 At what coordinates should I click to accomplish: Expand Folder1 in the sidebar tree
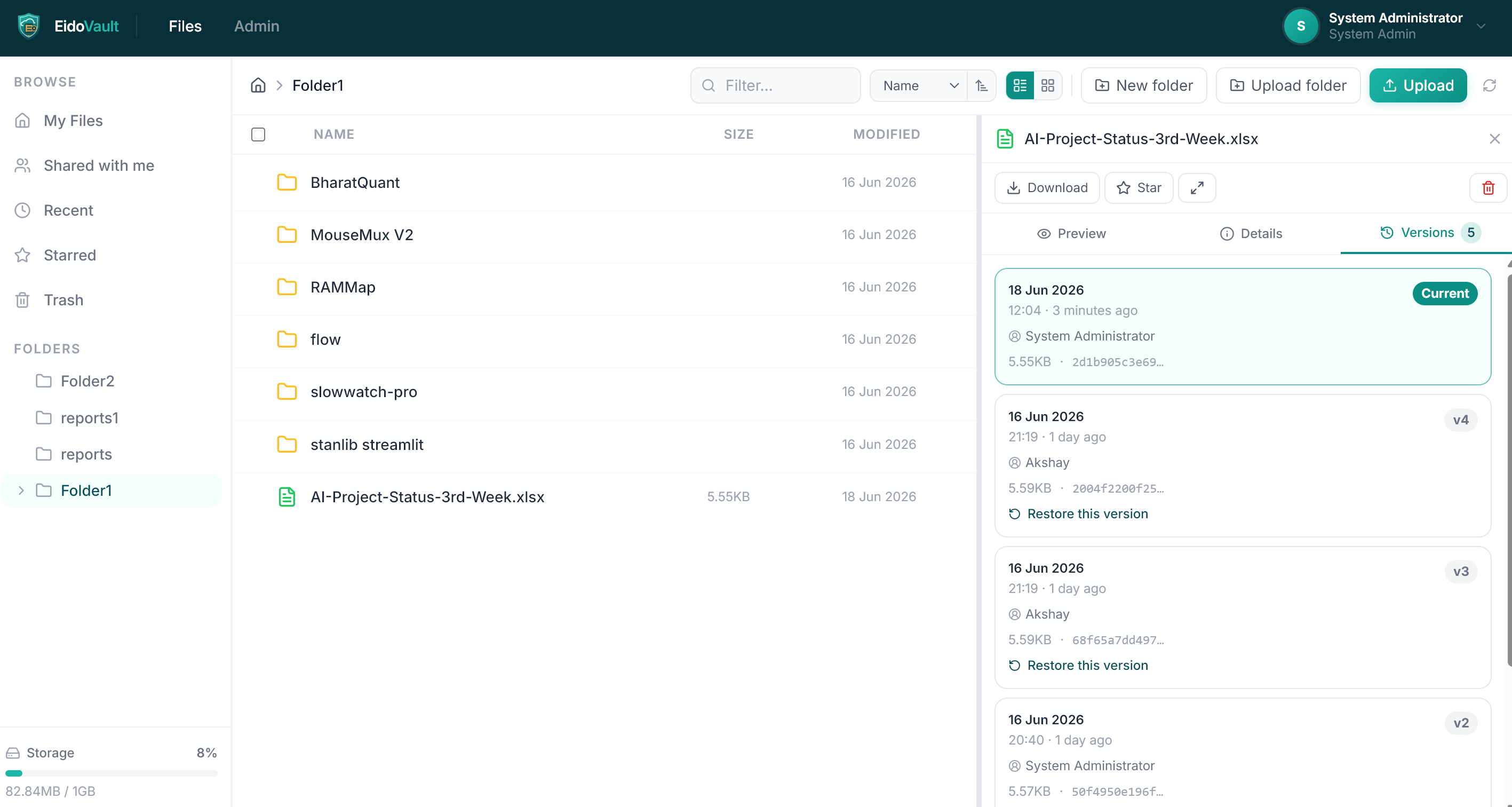pyautogui.click(x=21, y=490)
